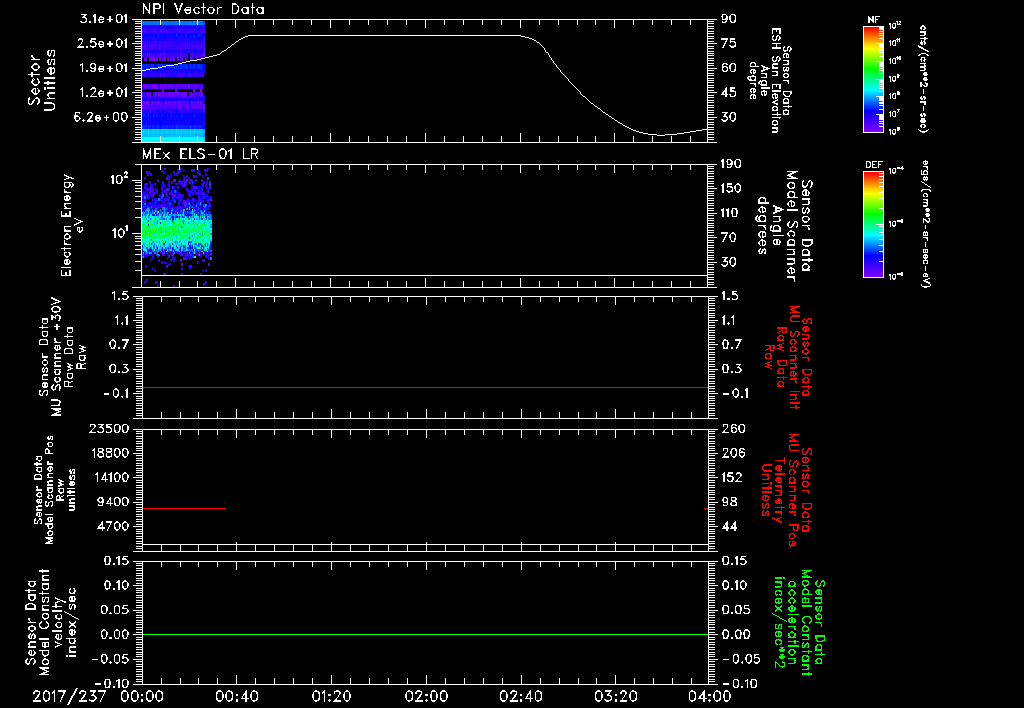Viewport: 1024px width, 708px height.
Task: Click the 9400 scanner position tick value
Action: [112, 502]
